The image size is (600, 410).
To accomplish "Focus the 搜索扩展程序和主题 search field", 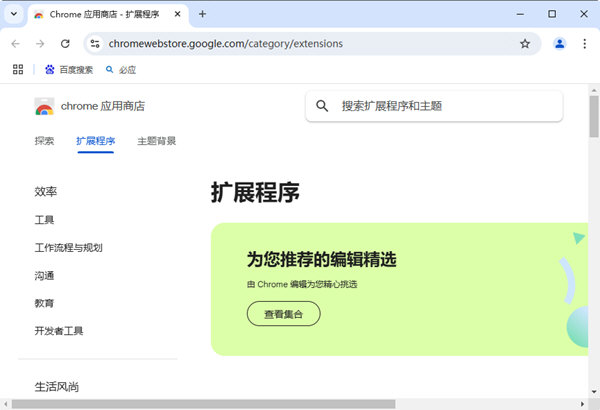I will (434, 106).
